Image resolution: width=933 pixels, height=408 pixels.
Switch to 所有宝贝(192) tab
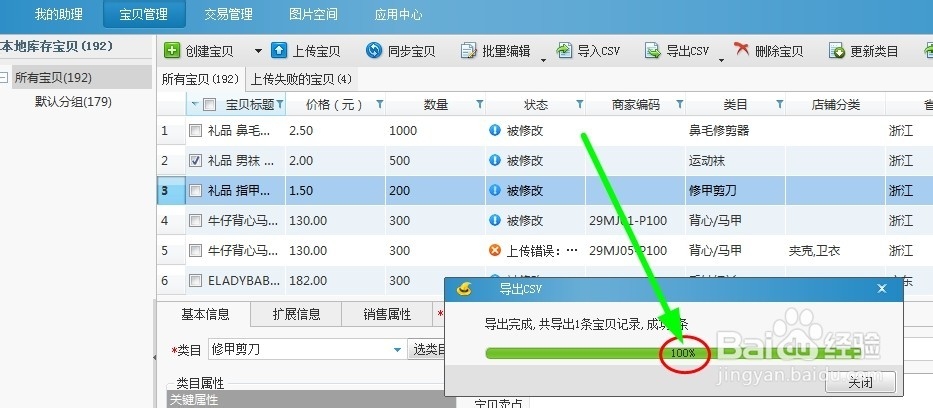coord(201,79)
